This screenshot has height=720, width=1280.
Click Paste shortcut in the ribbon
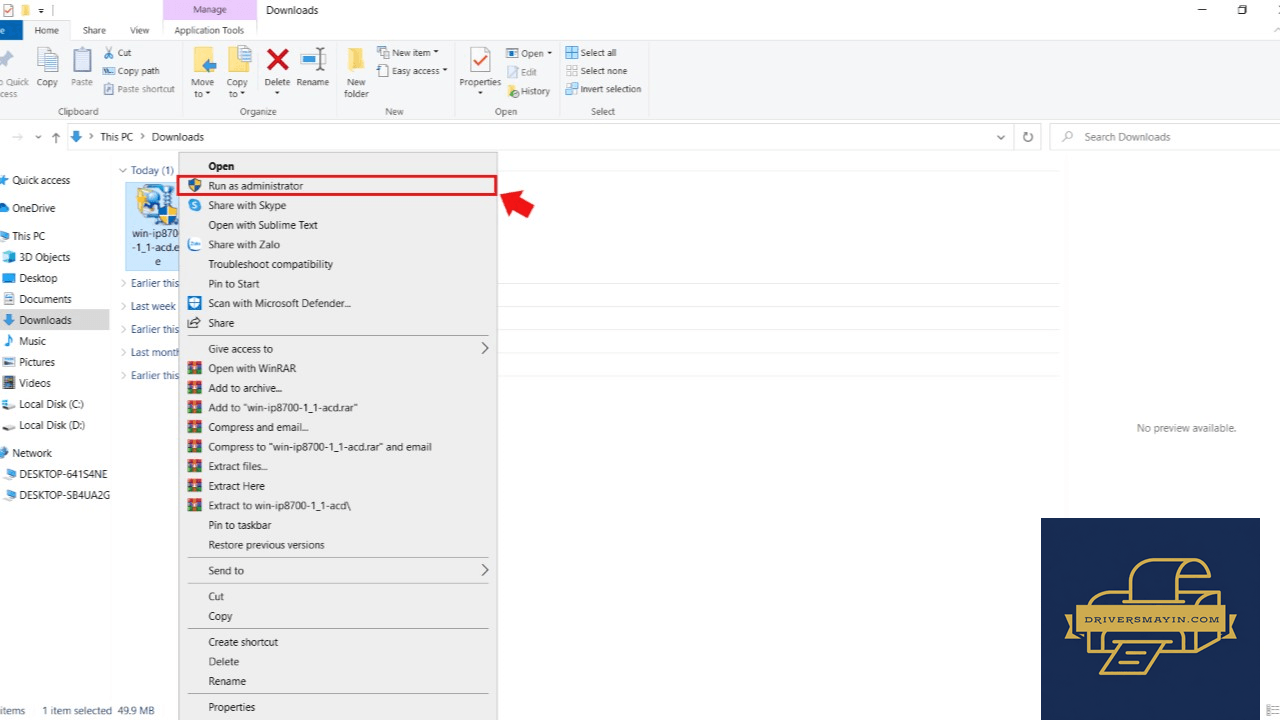(x=139, y=89)
